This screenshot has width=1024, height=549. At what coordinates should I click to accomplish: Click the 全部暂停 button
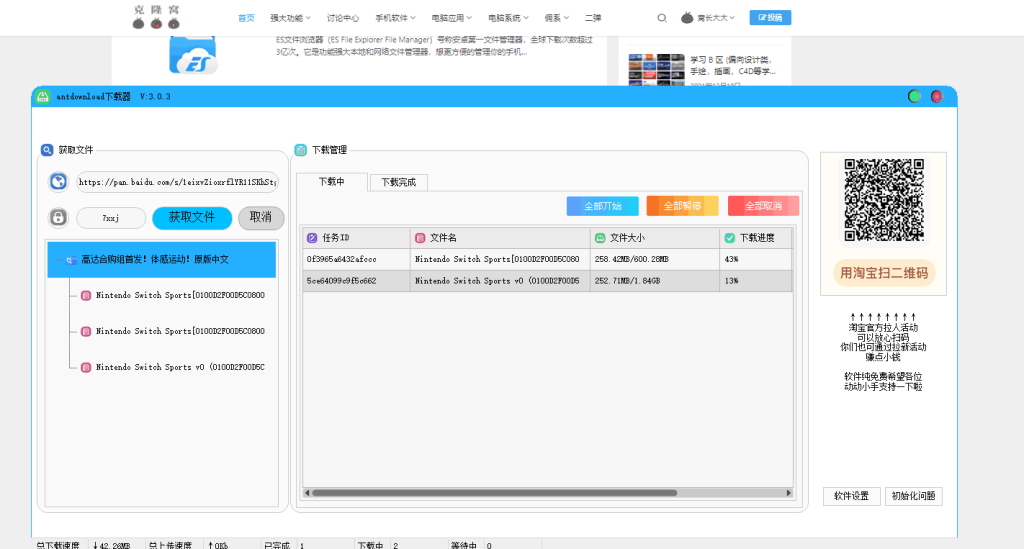point(682,206)
